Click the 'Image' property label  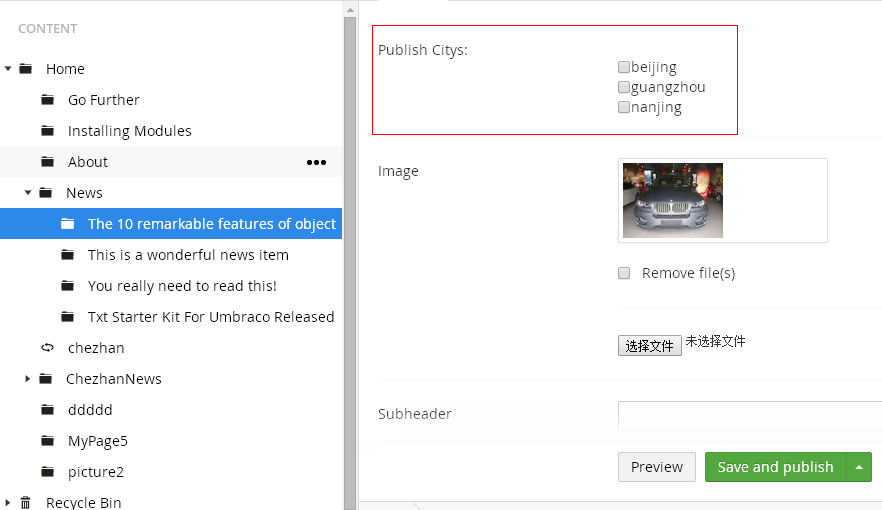pos(398,171)
